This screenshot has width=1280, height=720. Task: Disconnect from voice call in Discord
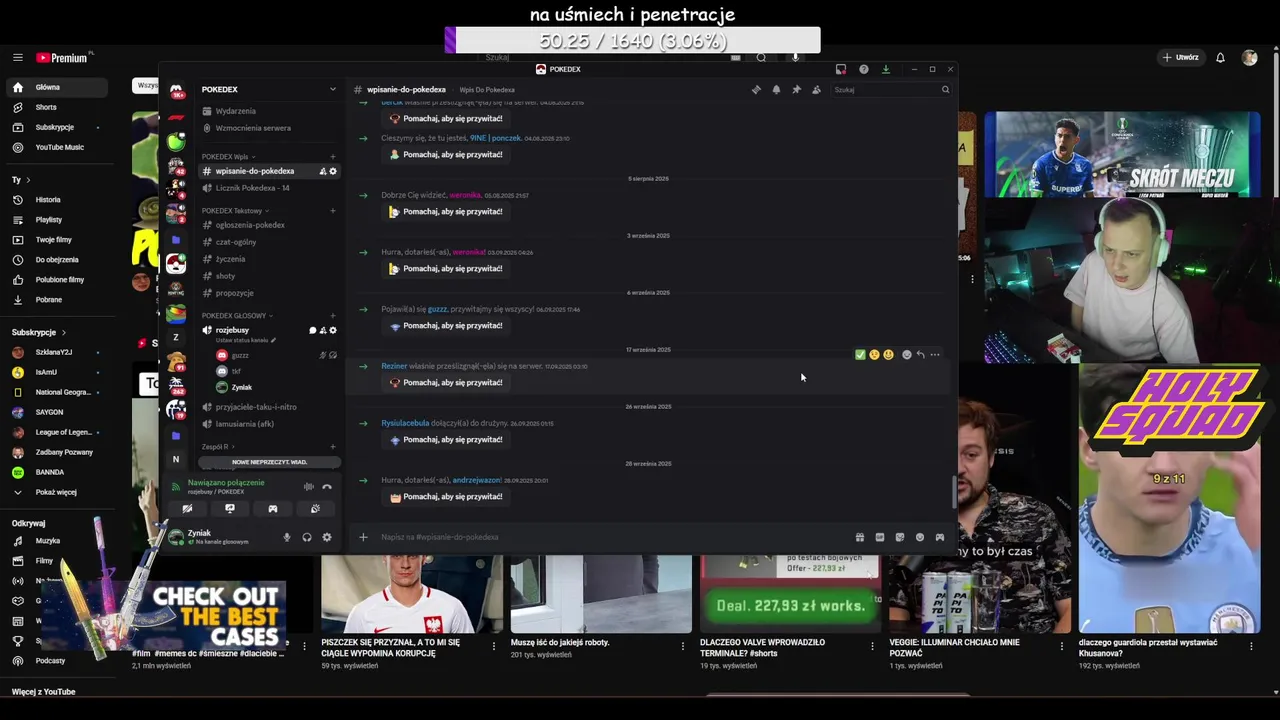pos(327,487)
